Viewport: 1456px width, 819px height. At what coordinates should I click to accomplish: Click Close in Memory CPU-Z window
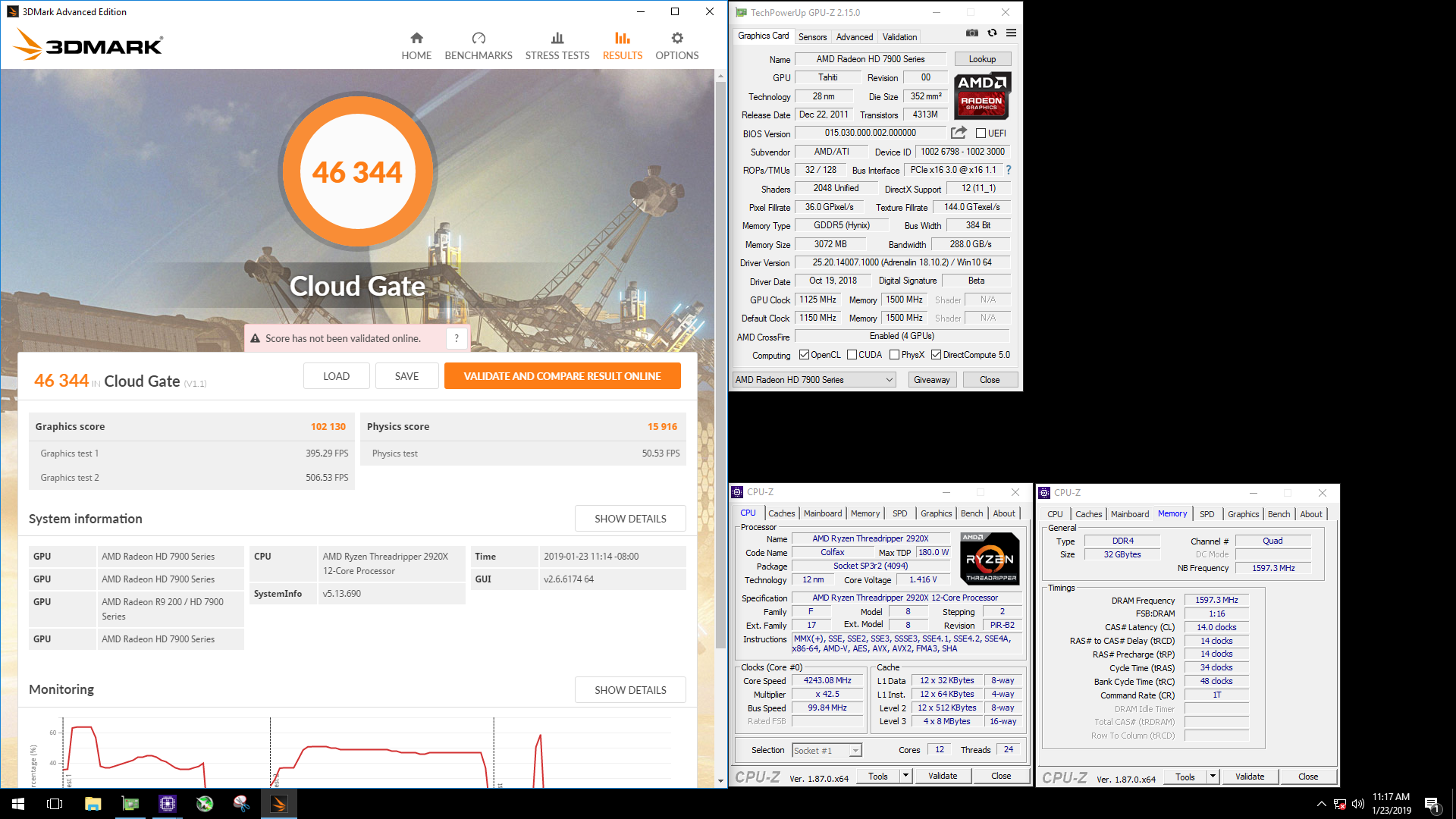click(x=1307, y=777)
